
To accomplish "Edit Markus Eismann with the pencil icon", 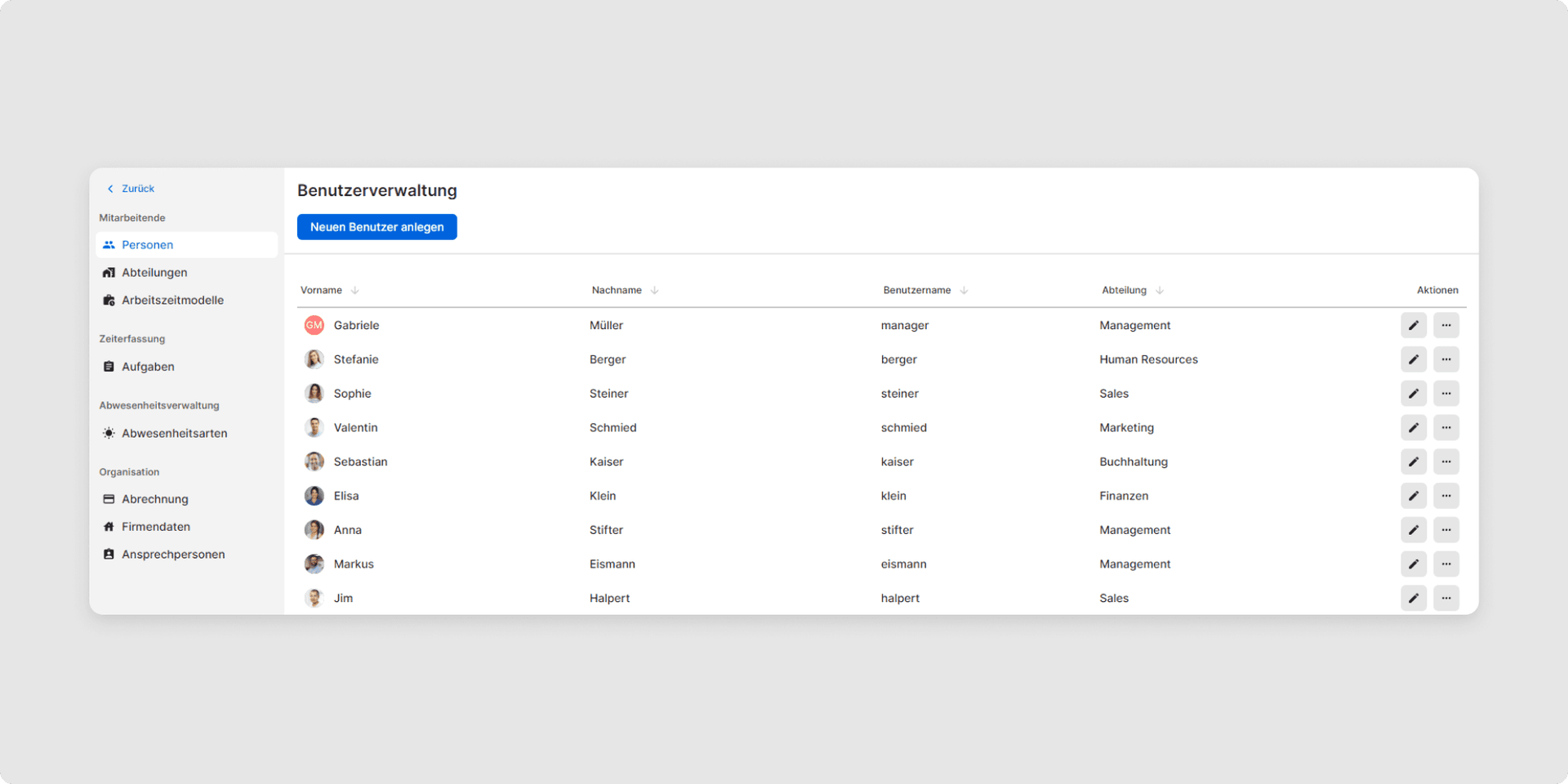I will tap(1414, 563).
